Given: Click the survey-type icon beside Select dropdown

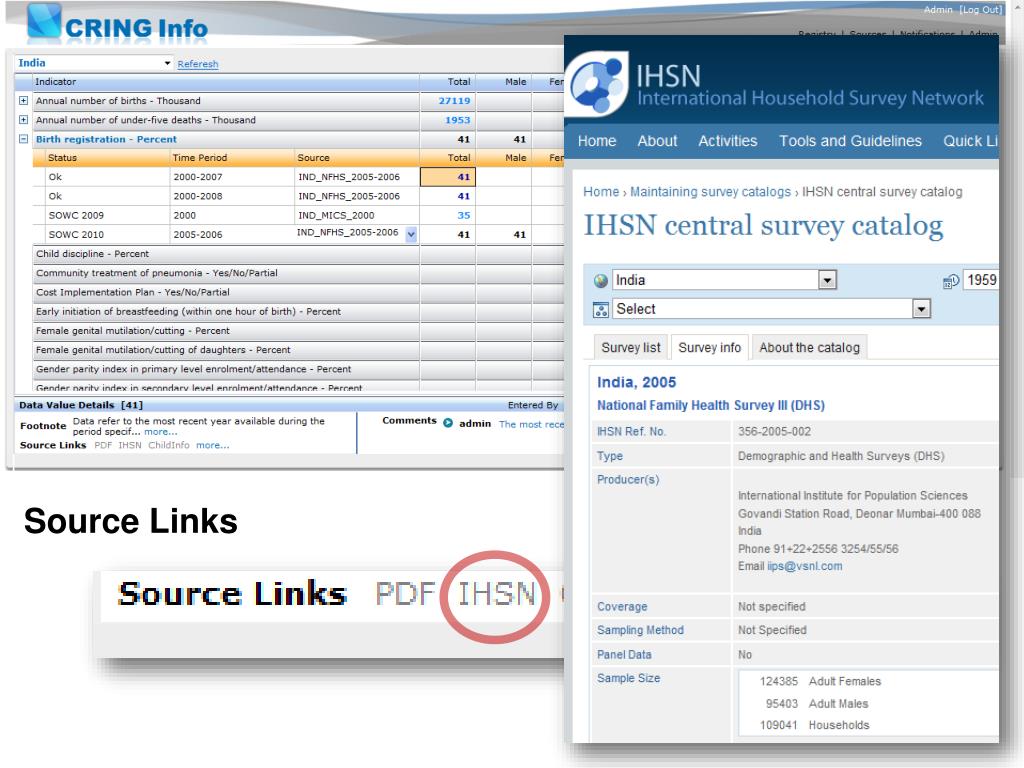Looking at the screenshot, I should tap(601, 310).
